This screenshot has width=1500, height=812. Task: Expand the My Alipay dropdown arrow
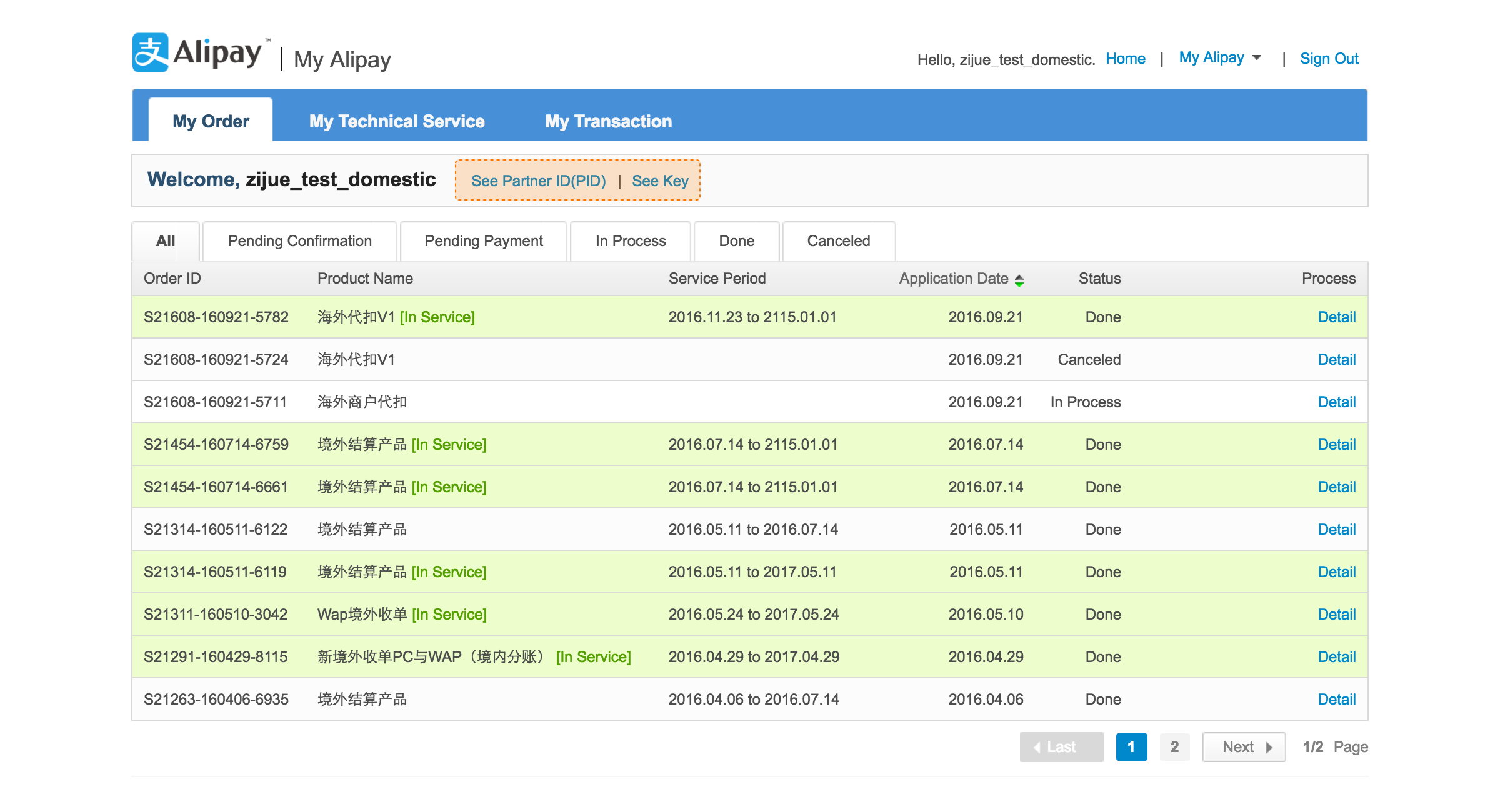[1256, 57]
